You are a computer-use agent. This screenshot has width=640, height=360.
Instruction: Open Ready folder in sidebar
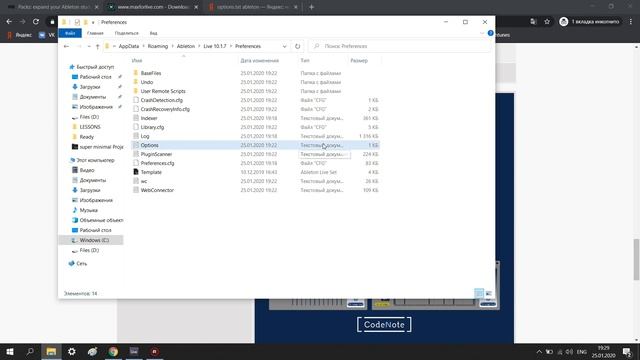tap(87, 137)
